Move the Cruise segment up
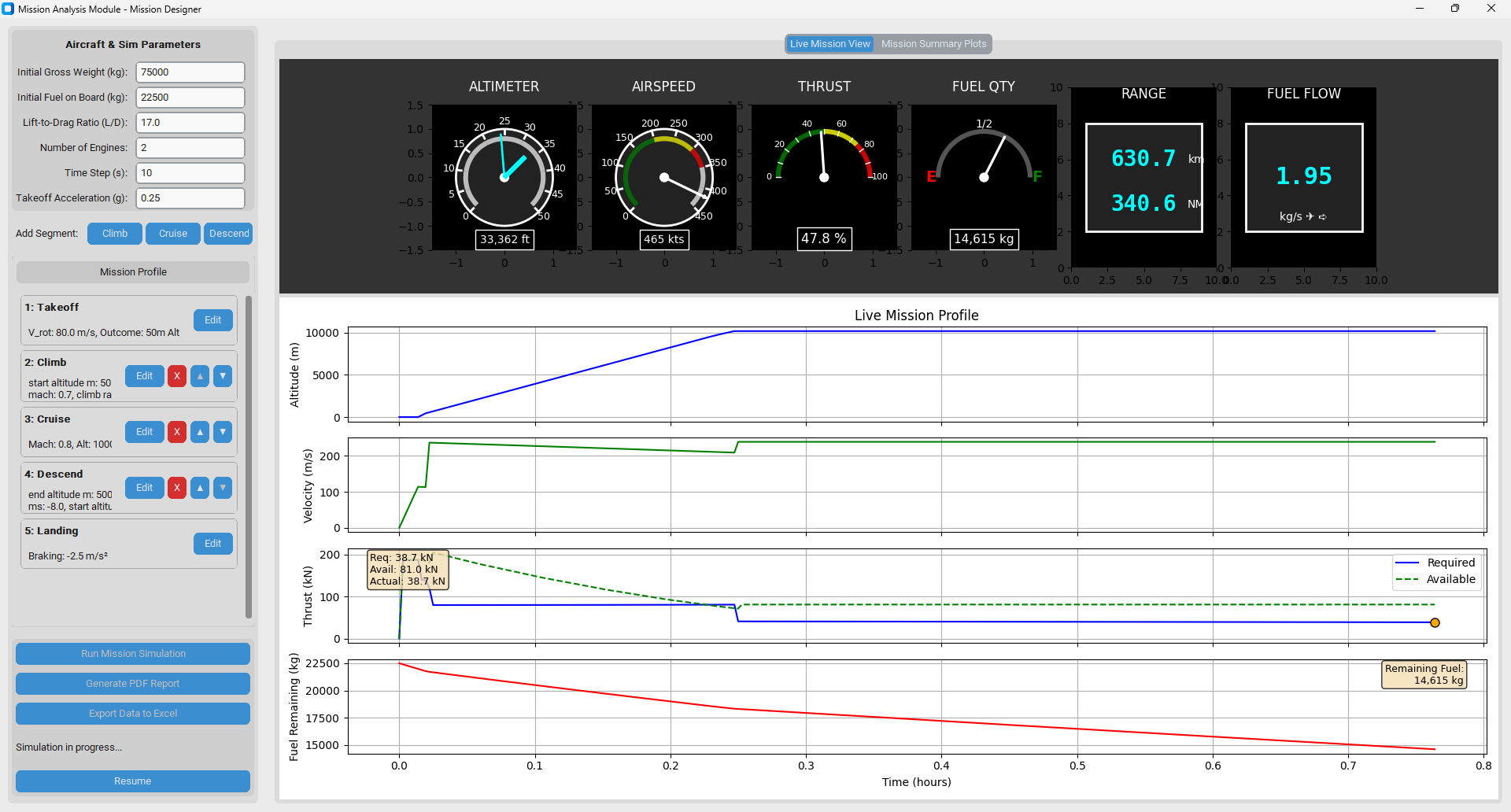Image resolution: width=1511 pixels, height=812 pixels. click(199, 432)
